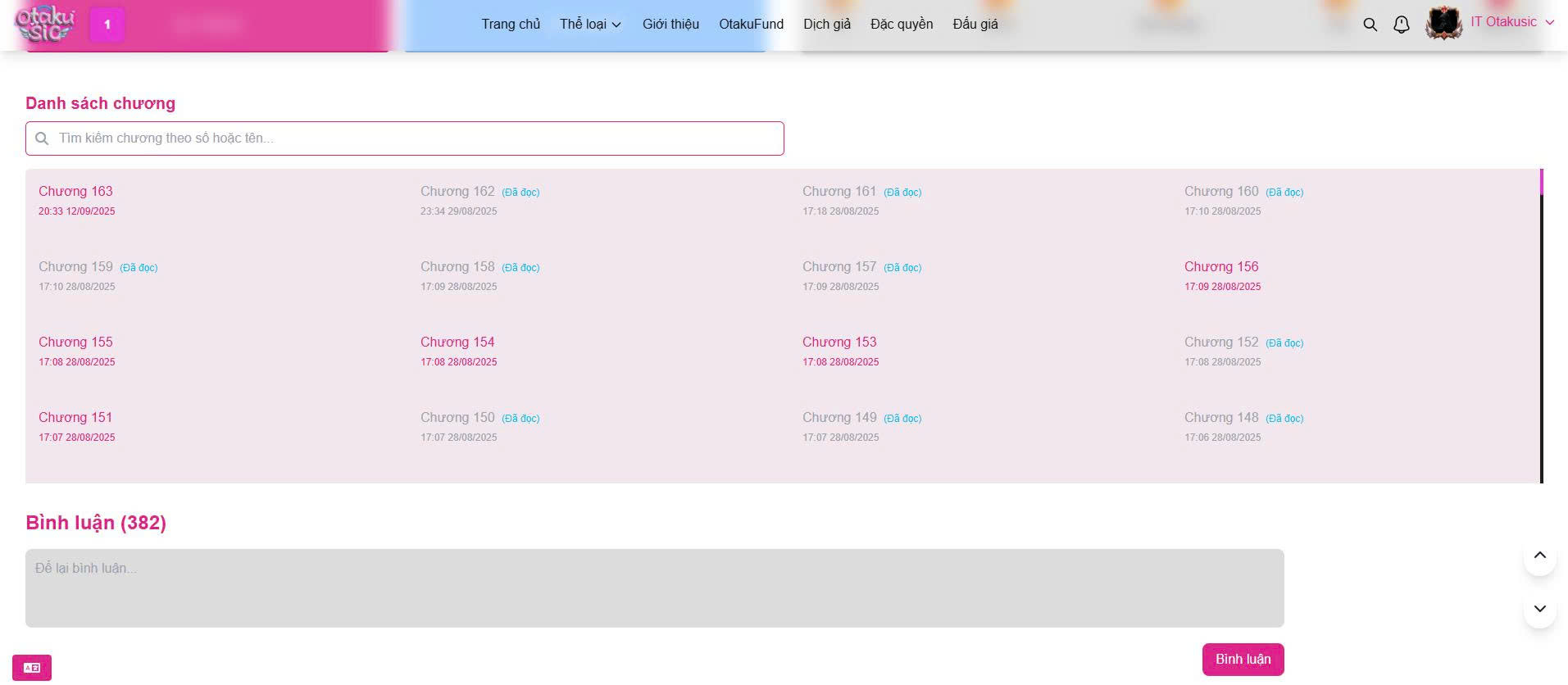Image resolution: width=1568 pixels, height=685 pixels.
Task: Open the Đấu giá page
Action: point(975,25)
